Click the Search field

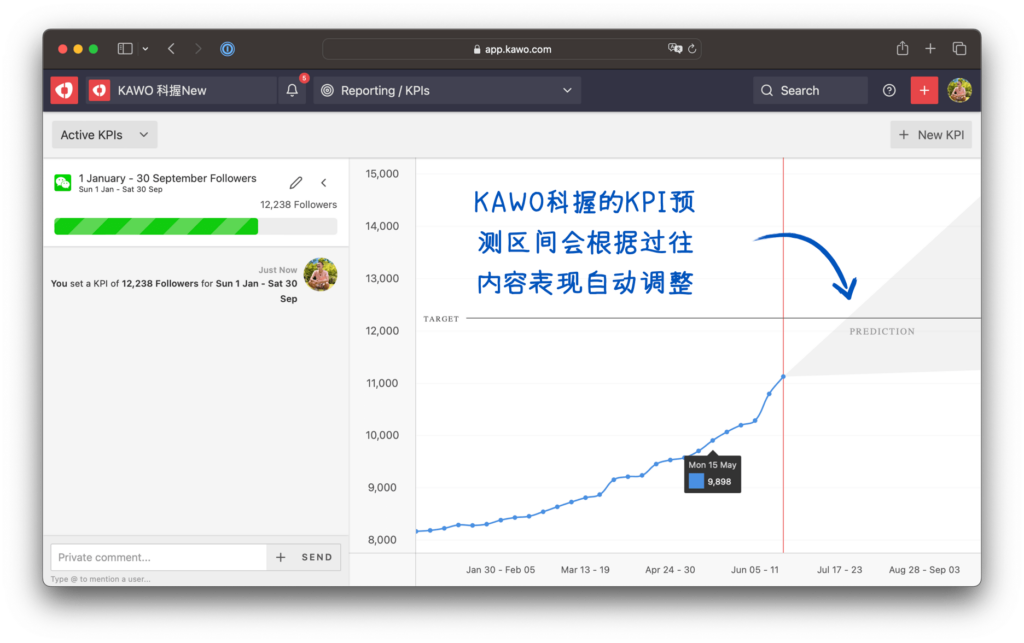pos(810,91)
